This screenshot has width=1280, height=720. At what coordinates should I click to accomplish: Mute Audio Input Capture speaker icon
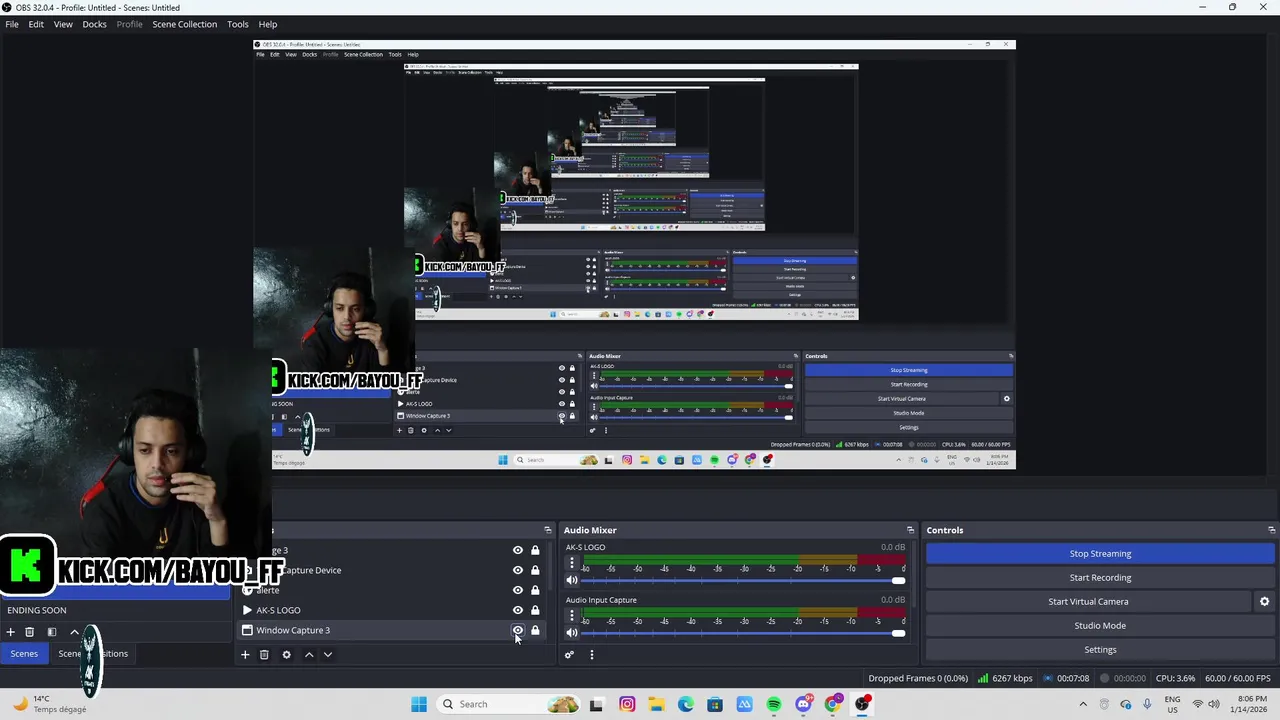tap(572, 632)
